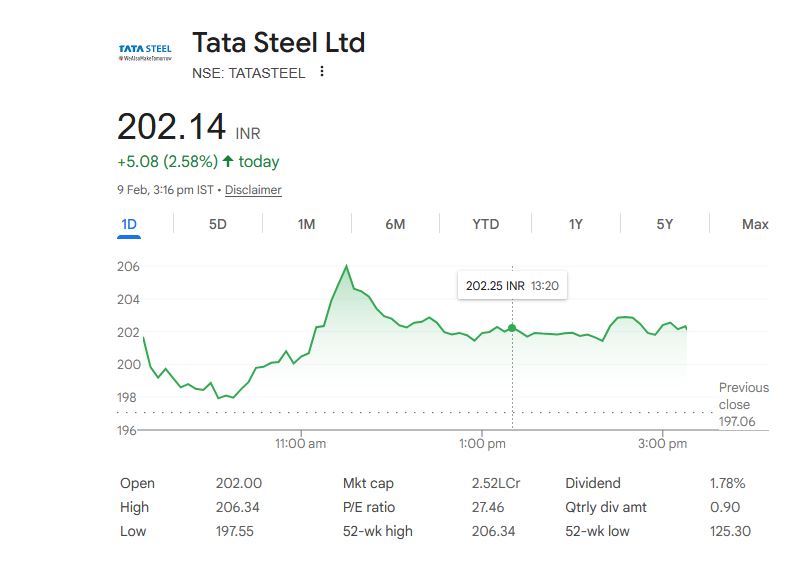The image size is (788, 576).
Task: Click the chart peak near 206
Action: point(346,266)
